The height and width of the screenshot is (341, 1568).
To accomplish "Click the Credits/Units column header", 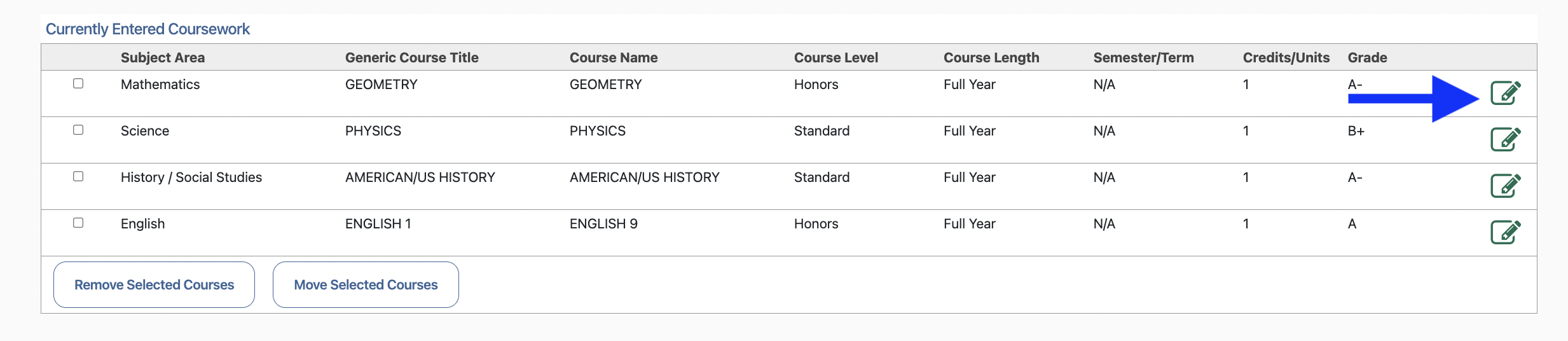I will coord(1286,58).
